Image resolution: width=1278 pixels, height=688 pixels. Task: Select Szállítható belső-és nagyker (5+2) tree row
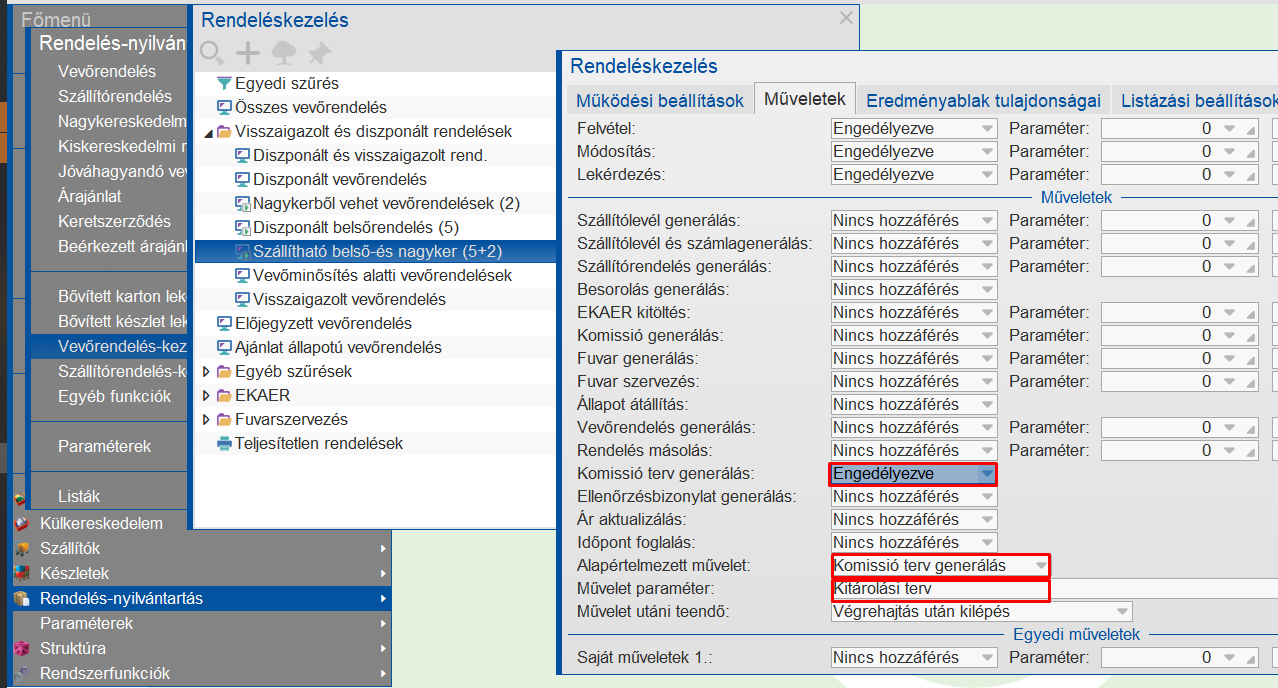click(375, 251)
